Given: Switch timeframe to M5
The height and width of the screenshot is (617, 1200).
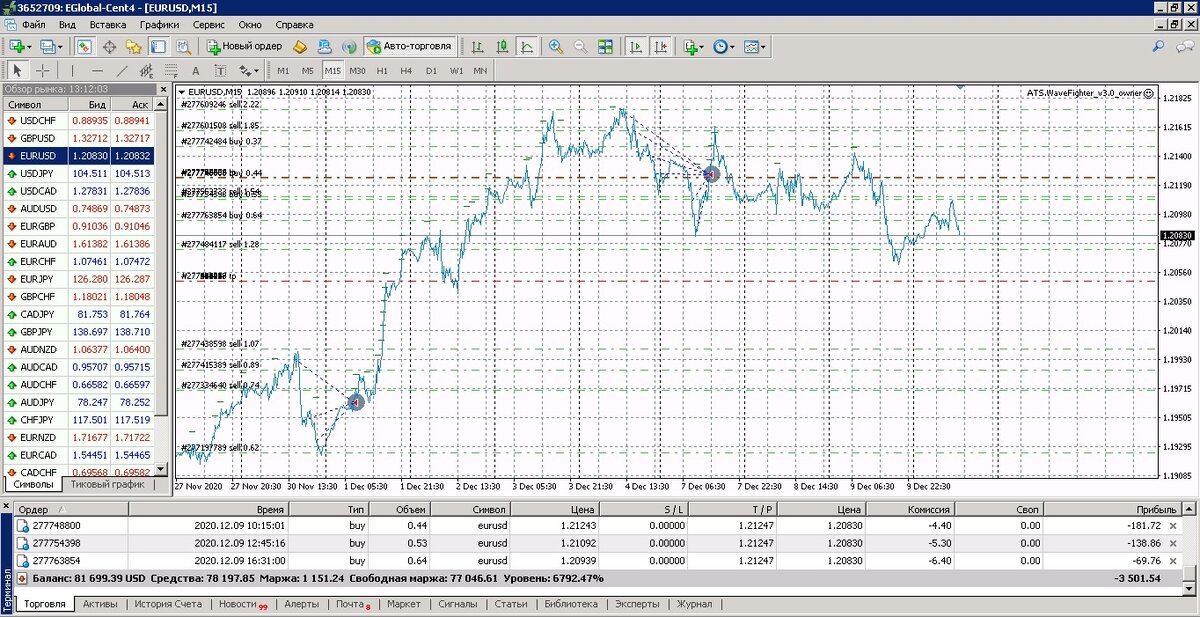Looking at the screenshot, I should [x=308, y=71].
